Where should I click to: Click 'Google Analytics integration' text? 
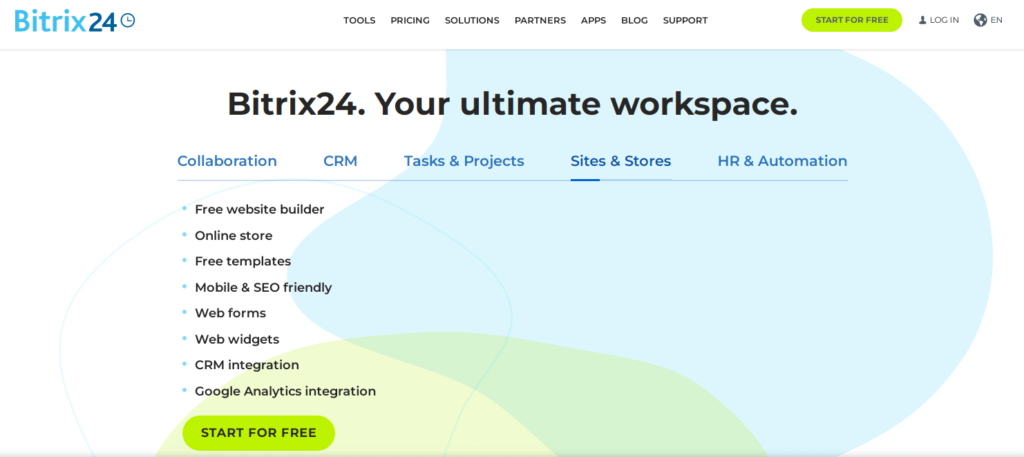click(285, 391)
